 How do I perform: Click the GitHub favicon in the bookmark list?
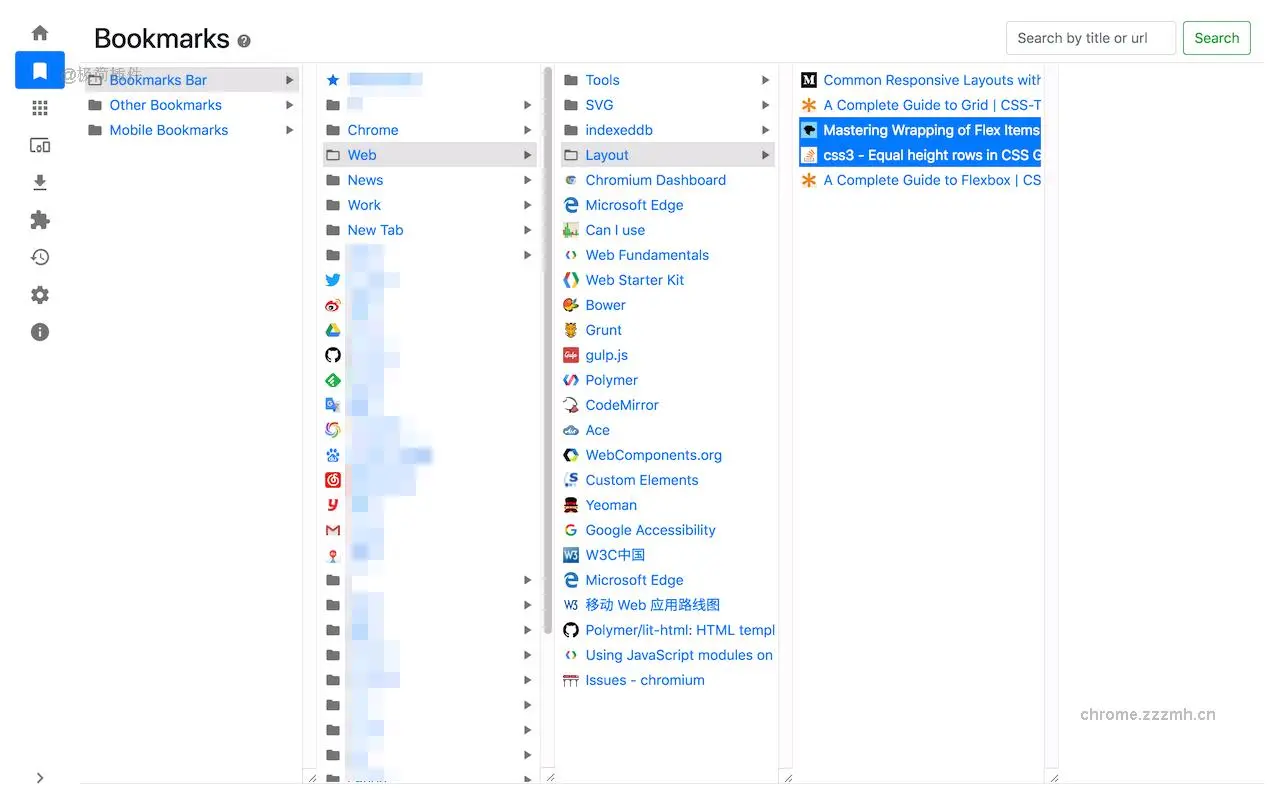[x=333, y=354]
